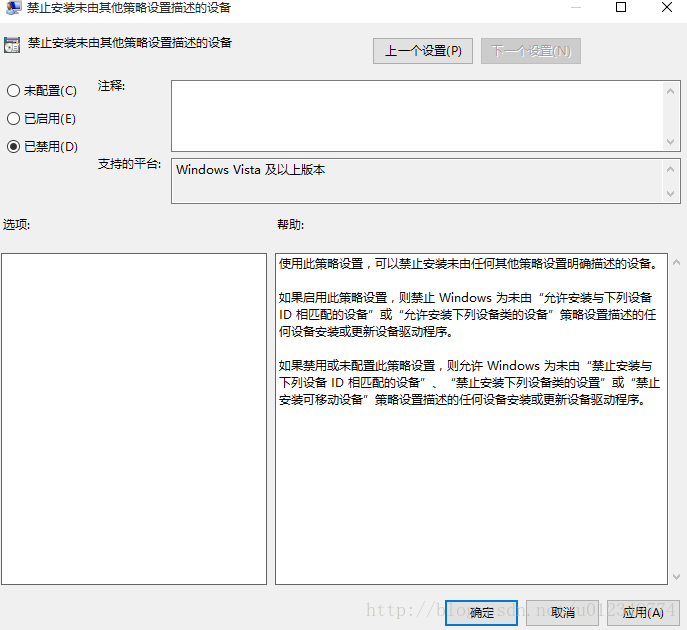Click the title bar window icon
This screenshot has width=687, height=630.
tap(13, 7)
